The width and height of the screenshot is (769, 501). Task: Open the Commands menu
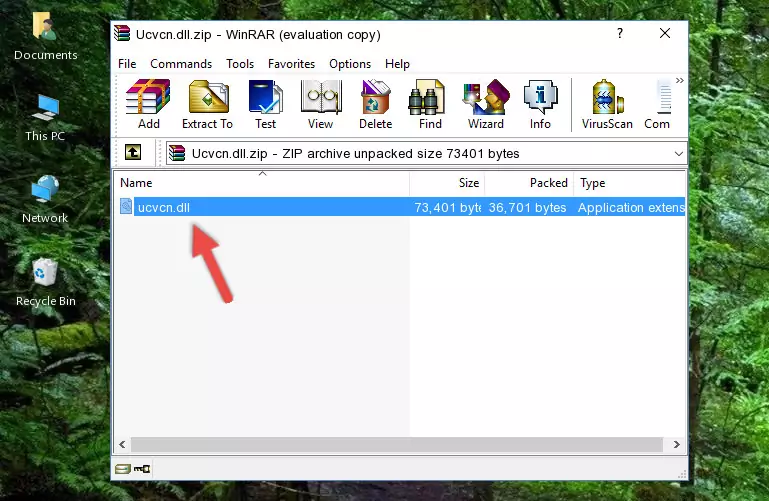tap(181, 64)
